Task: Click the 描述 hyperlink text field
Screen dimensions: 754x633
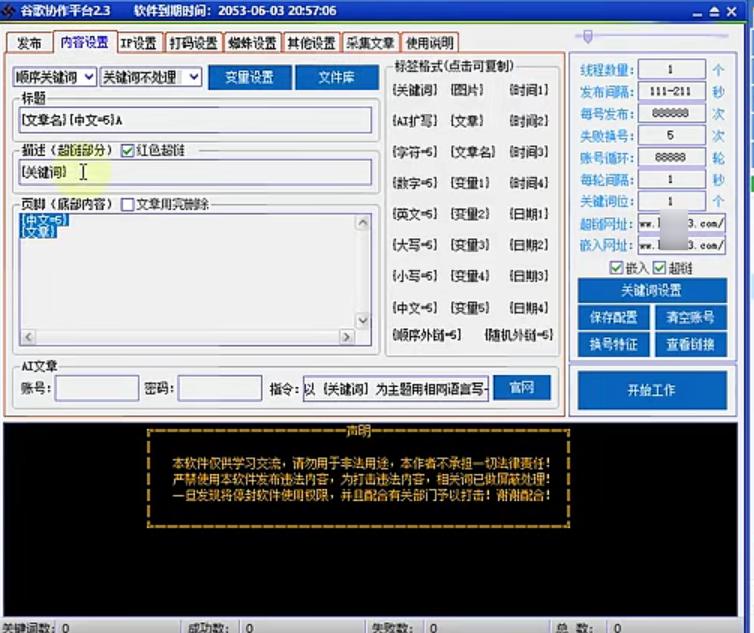Action: pyautogui.click(x=195, y=172)
